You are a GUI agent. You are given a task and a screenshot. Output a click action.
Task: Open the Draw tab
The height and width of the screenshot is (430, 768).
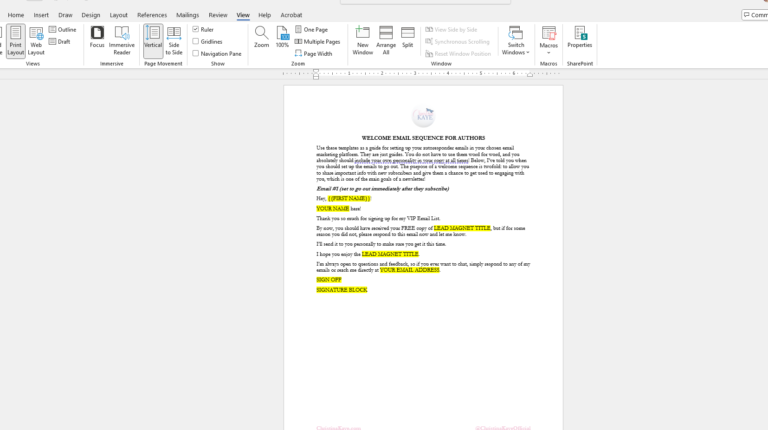65,15
